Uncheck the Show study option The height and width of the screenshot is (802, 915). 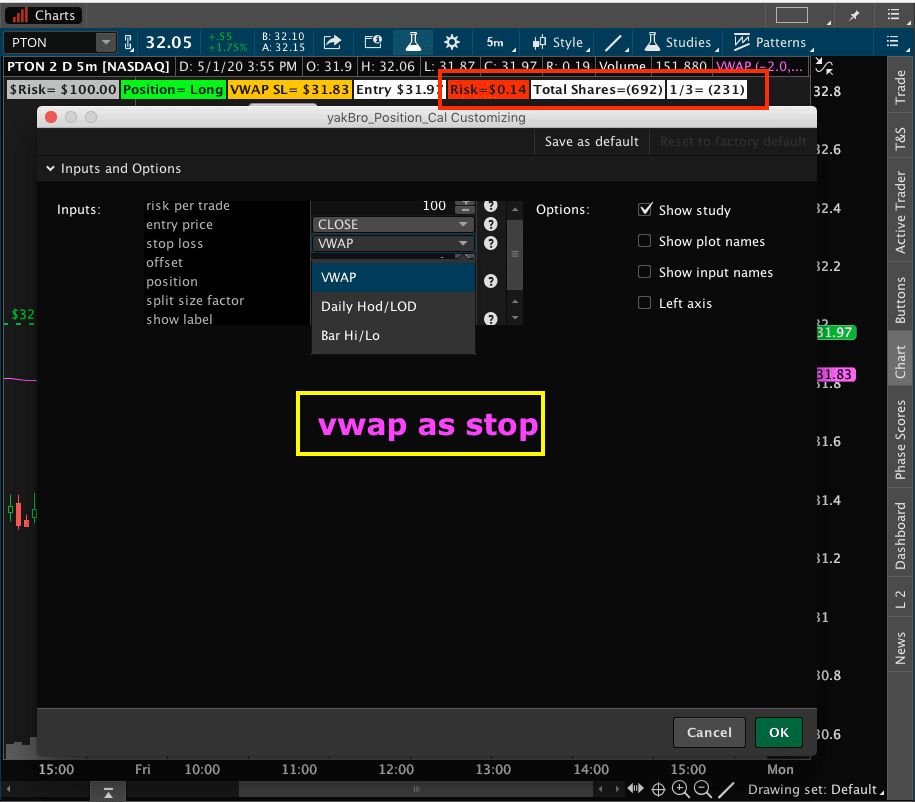coord(645,211)
